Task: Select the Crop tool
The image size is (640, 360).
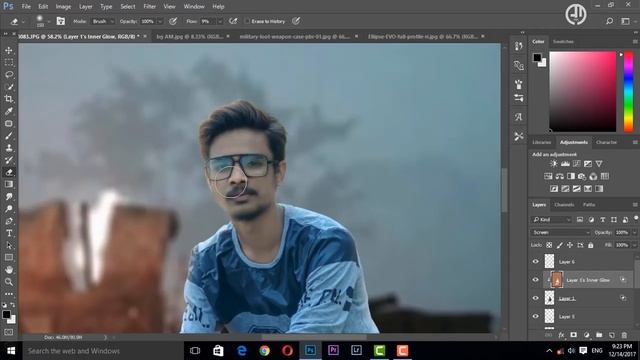Action: click(x=9, y=99)
